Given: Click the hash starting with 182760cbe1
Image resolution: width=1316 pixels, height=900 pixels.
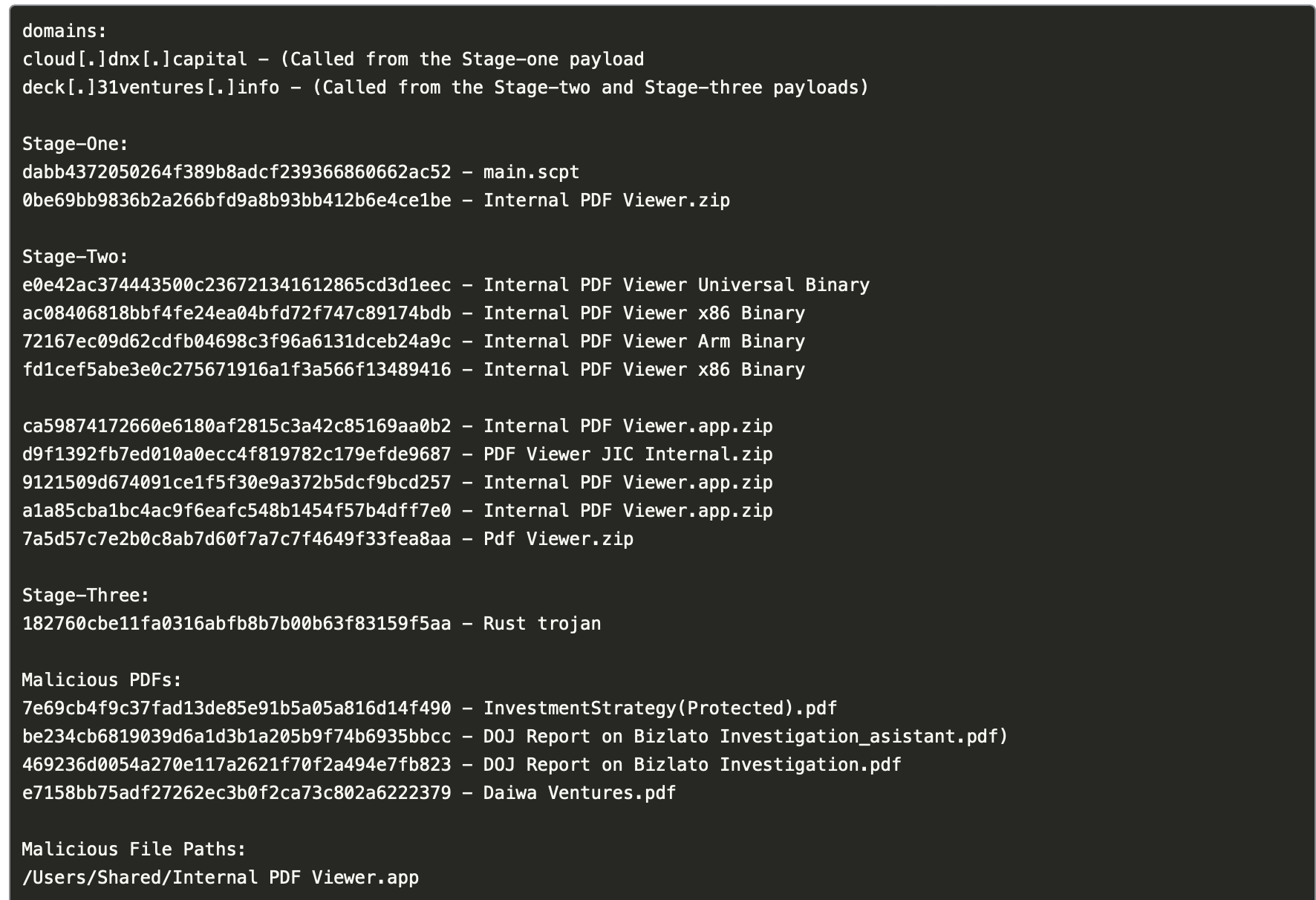Looking at the screenshot, I should (236, 624).
